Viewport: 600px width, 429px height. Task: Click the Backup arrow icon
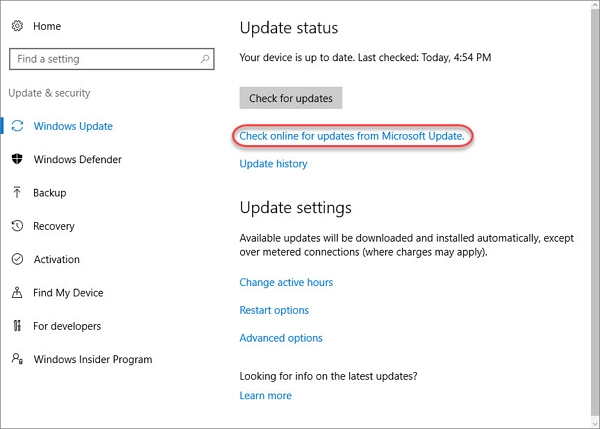(x=17, y=193)
